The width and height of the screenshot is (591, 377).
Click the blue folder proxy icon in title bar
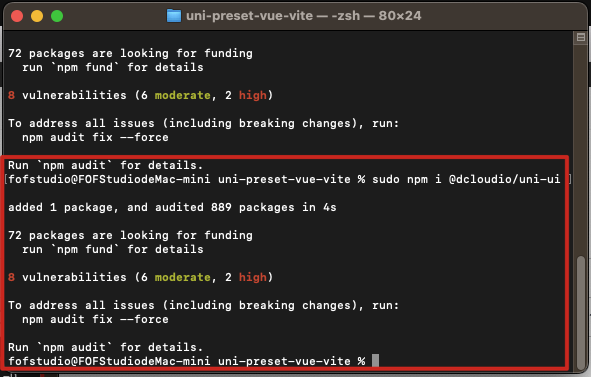tap(174, 16)
